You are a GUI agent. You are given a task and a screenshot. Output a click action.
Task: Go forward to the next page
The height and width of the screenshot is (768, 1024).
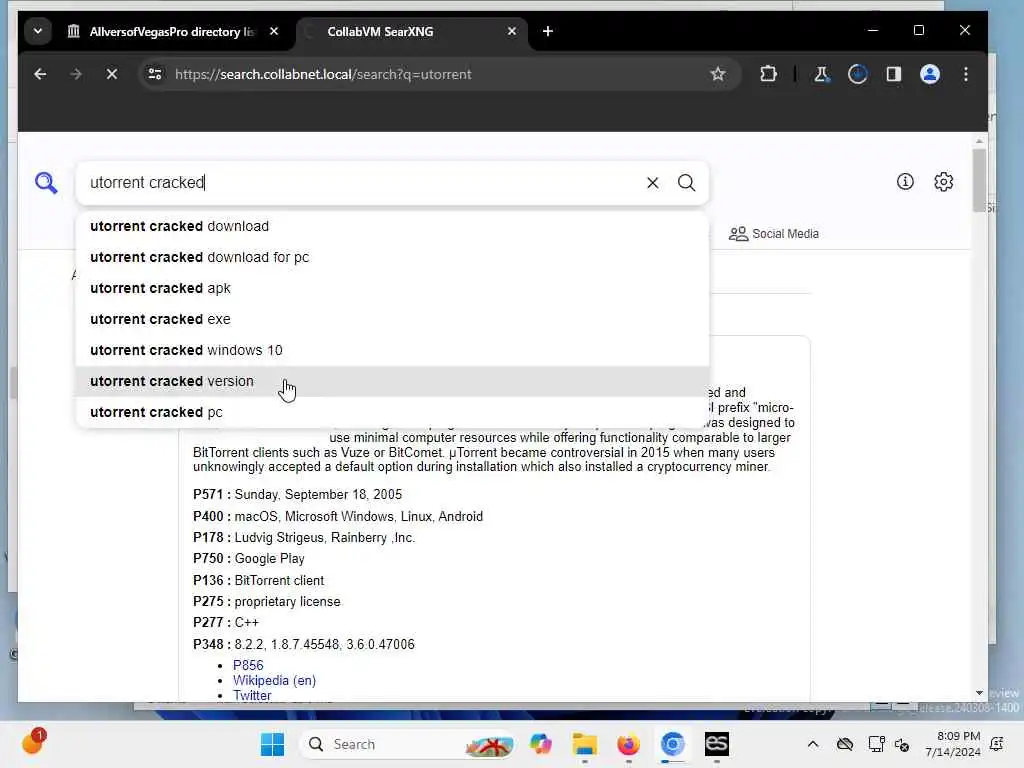[x=76, y=74]
